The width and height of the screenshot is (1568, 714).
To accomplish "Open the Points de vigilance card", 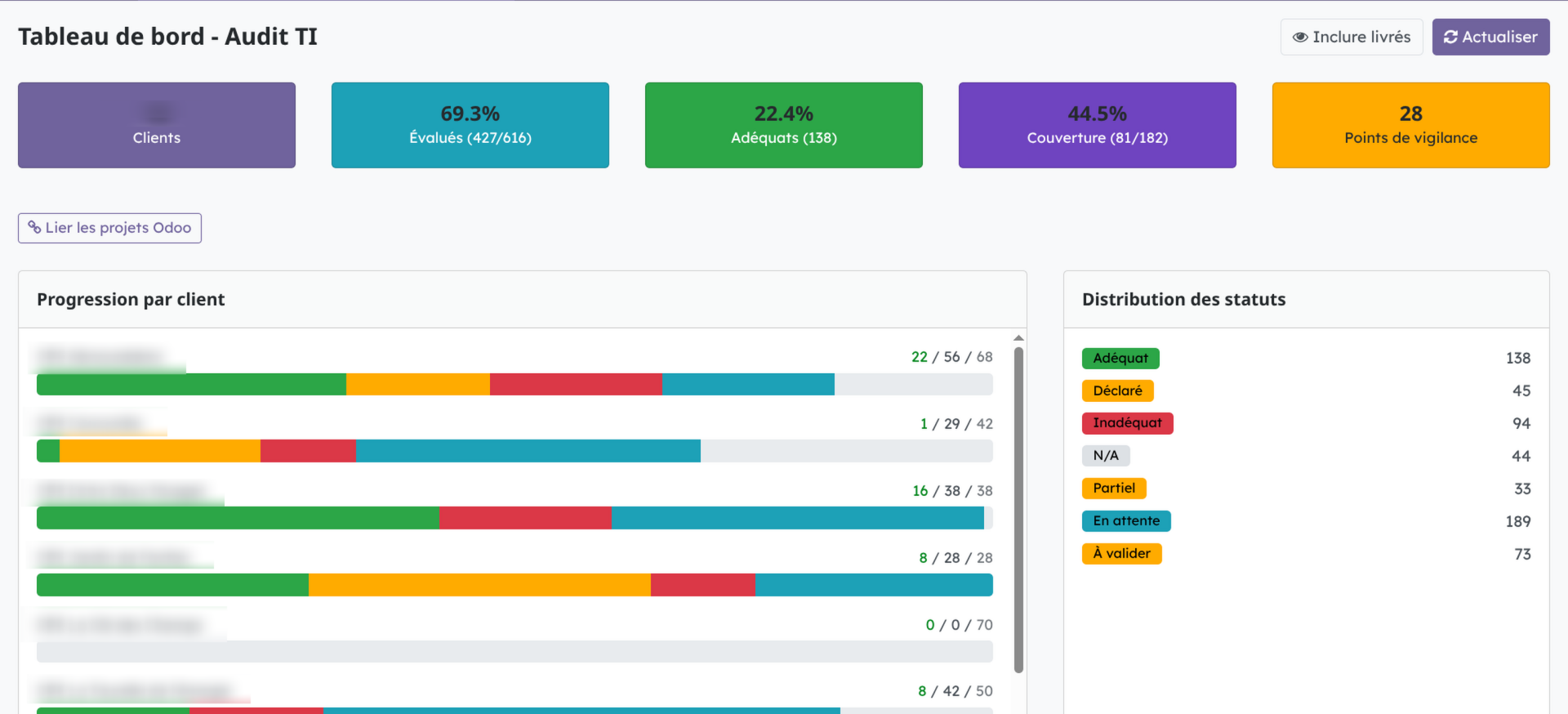I will pos(1410,125).
